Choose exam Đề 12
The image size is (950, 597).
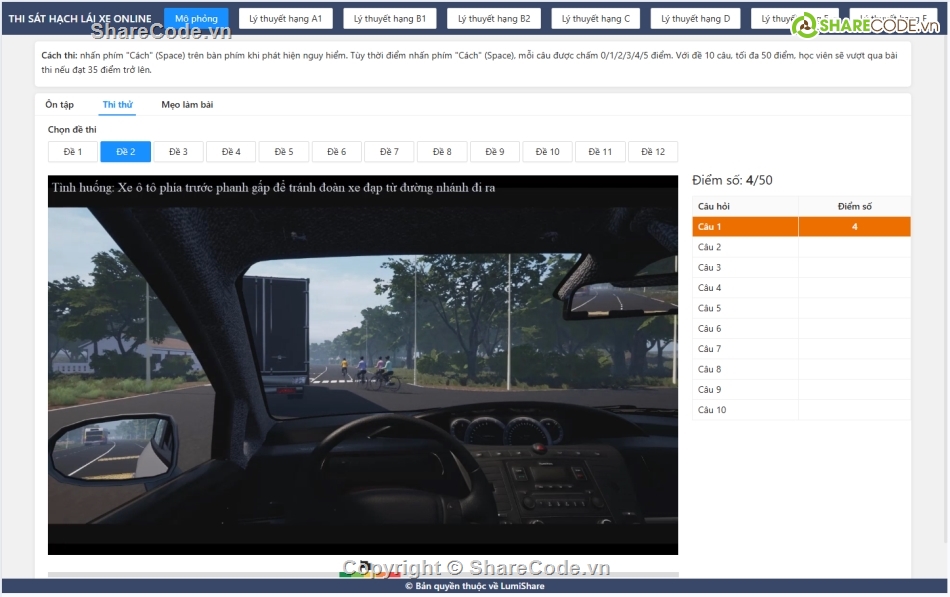coord(652,152)
